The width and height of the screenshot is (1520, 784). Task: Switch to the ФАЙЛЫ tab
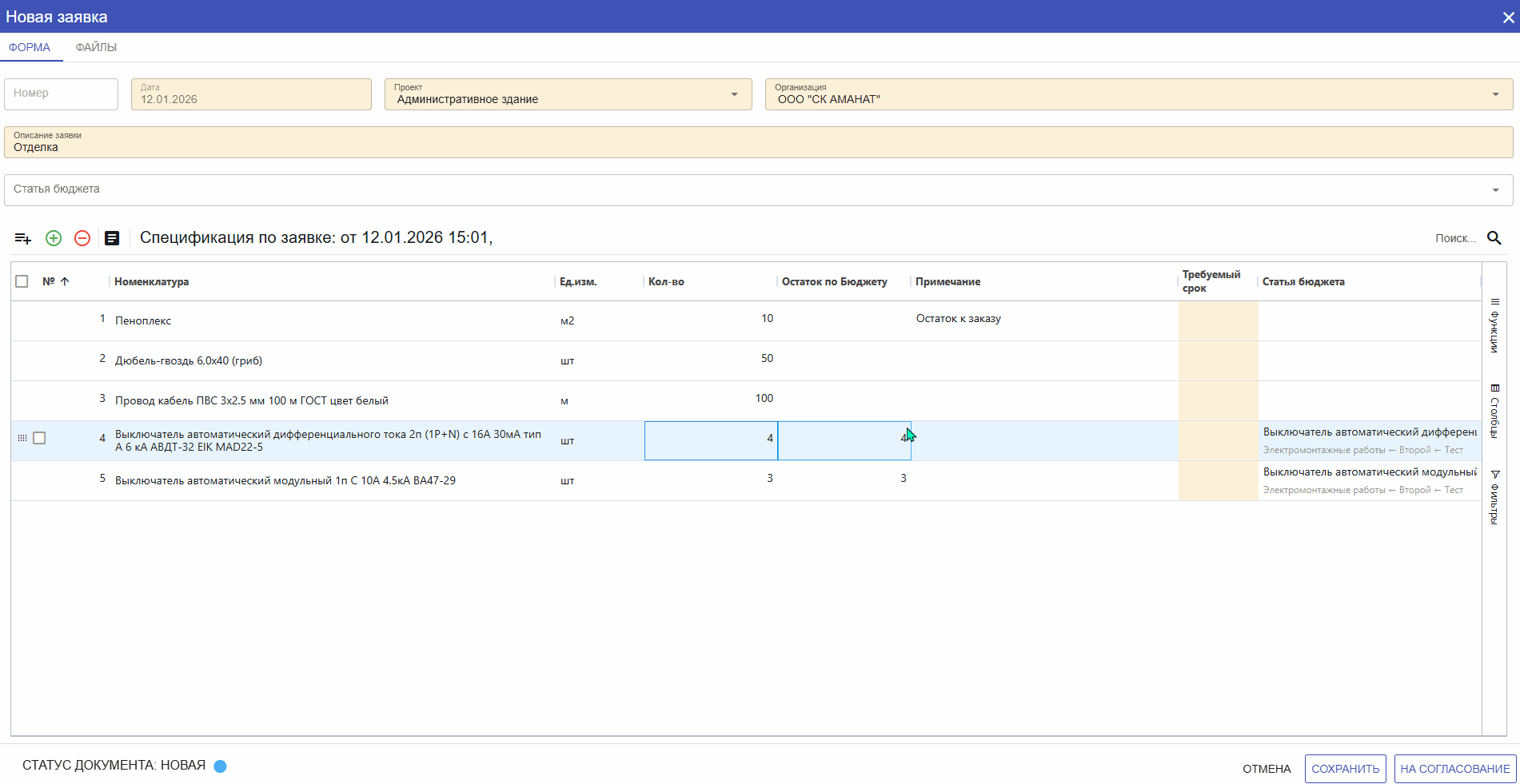[x=96, y=47]
